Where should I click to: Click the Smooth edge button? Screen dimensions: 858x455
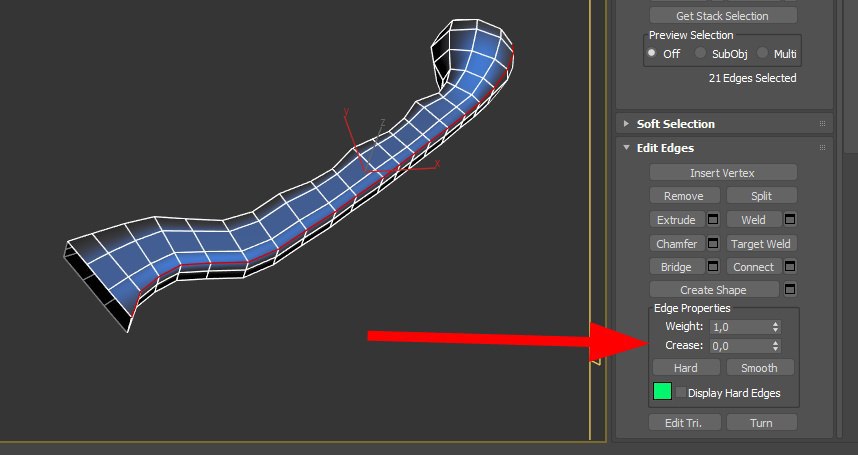760,368
